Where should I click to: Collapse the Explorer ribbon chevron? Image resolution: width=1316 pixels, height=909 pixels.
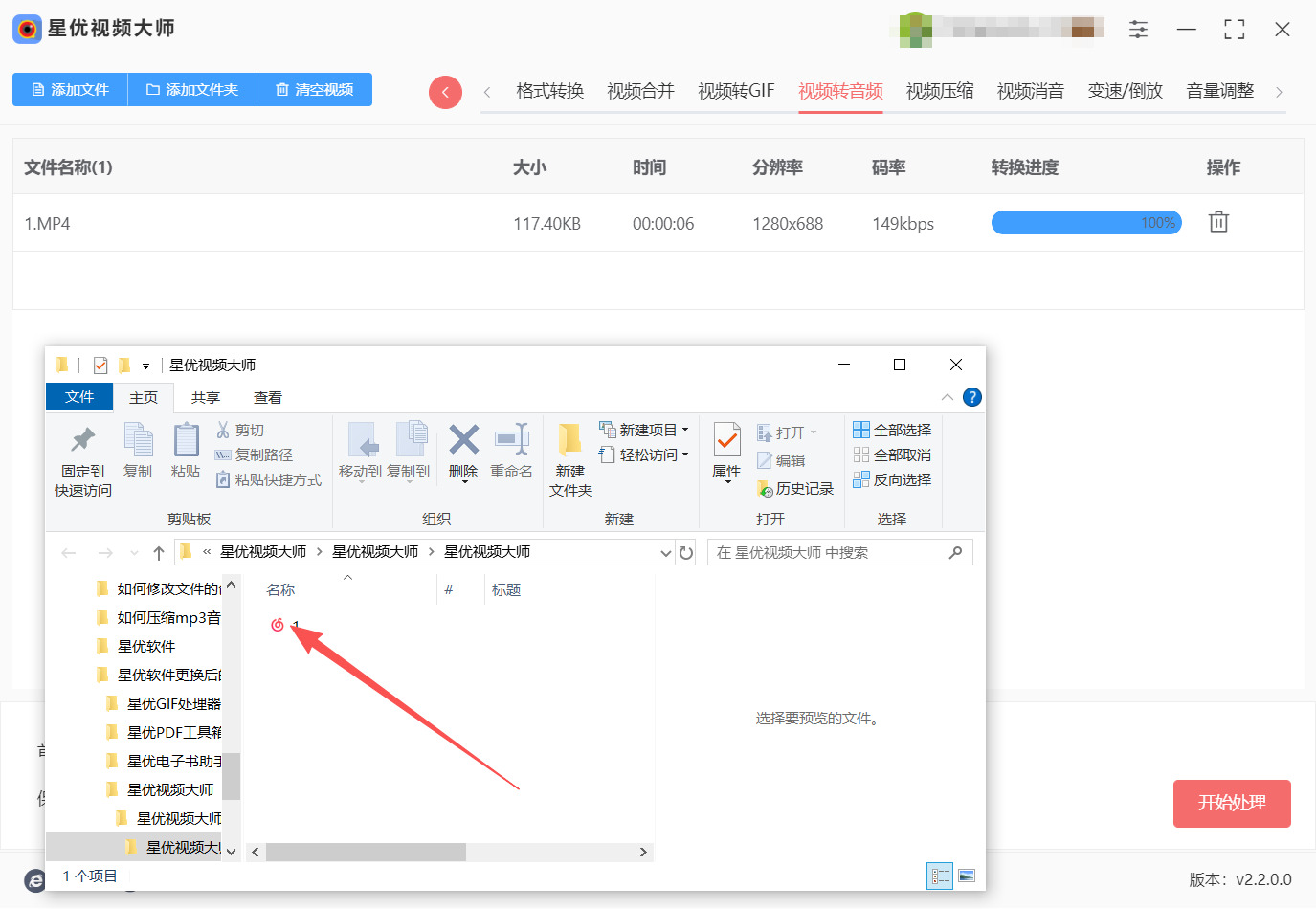tap(947, 397)
